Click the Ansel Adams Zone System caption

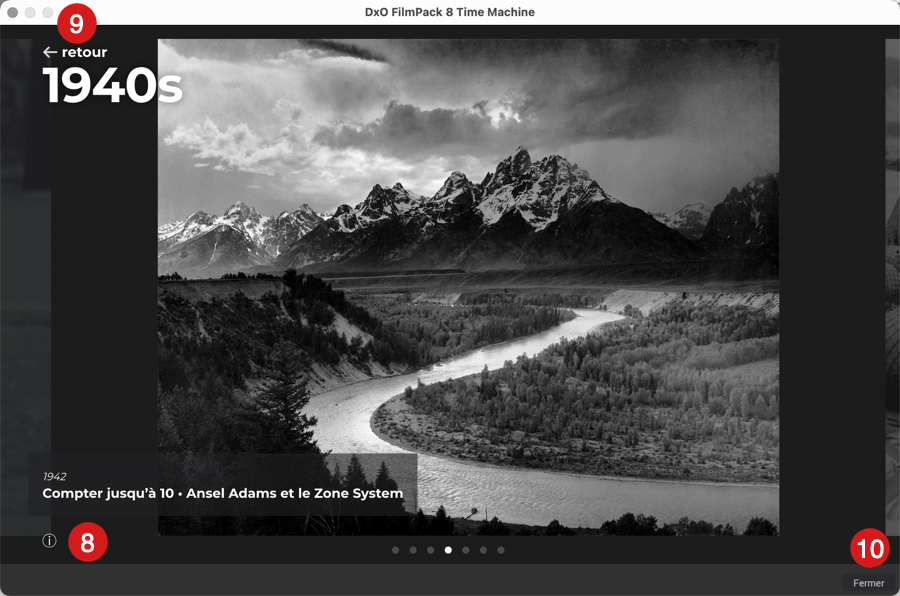[222, 493]
